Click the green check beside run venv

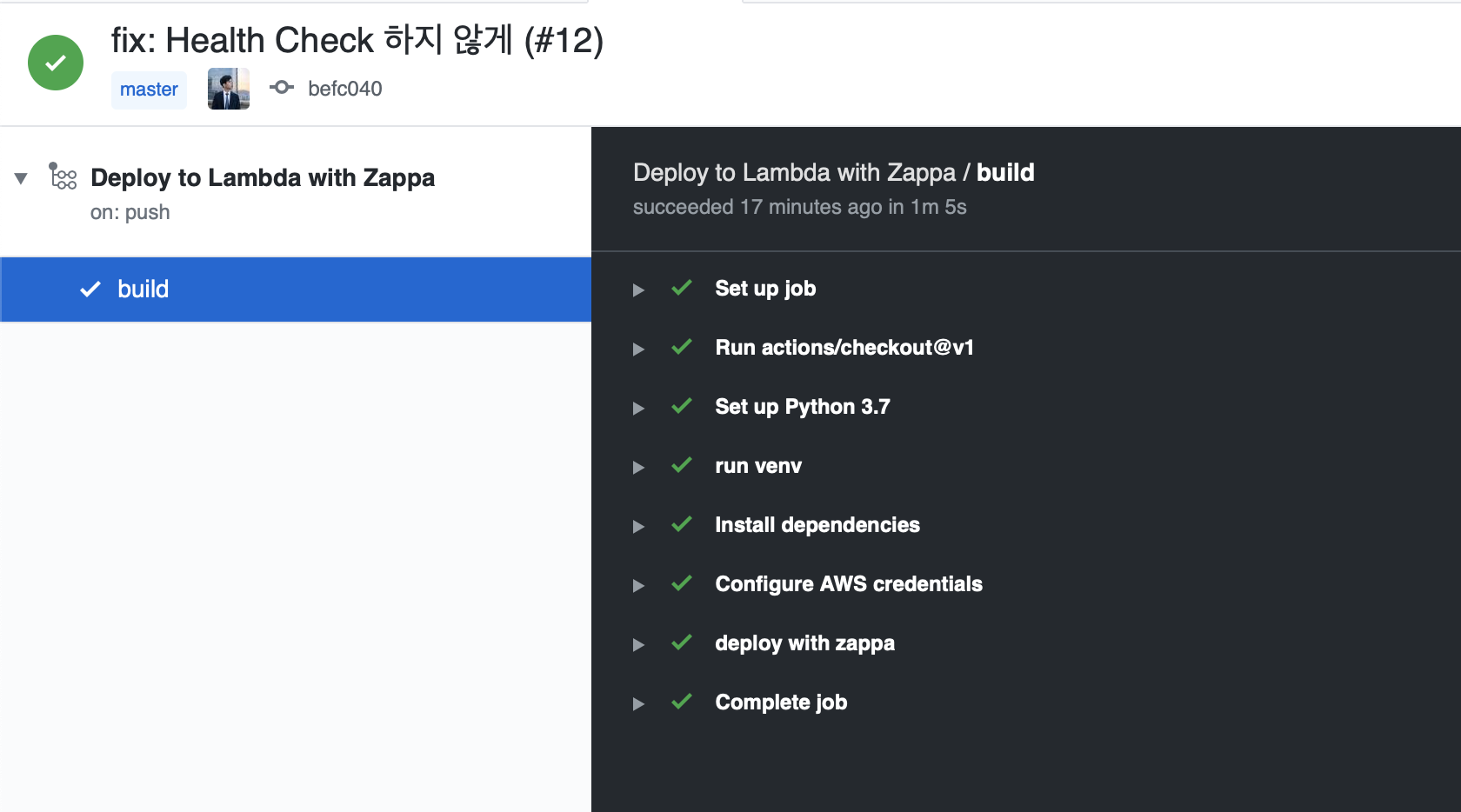tap(682, 465)
